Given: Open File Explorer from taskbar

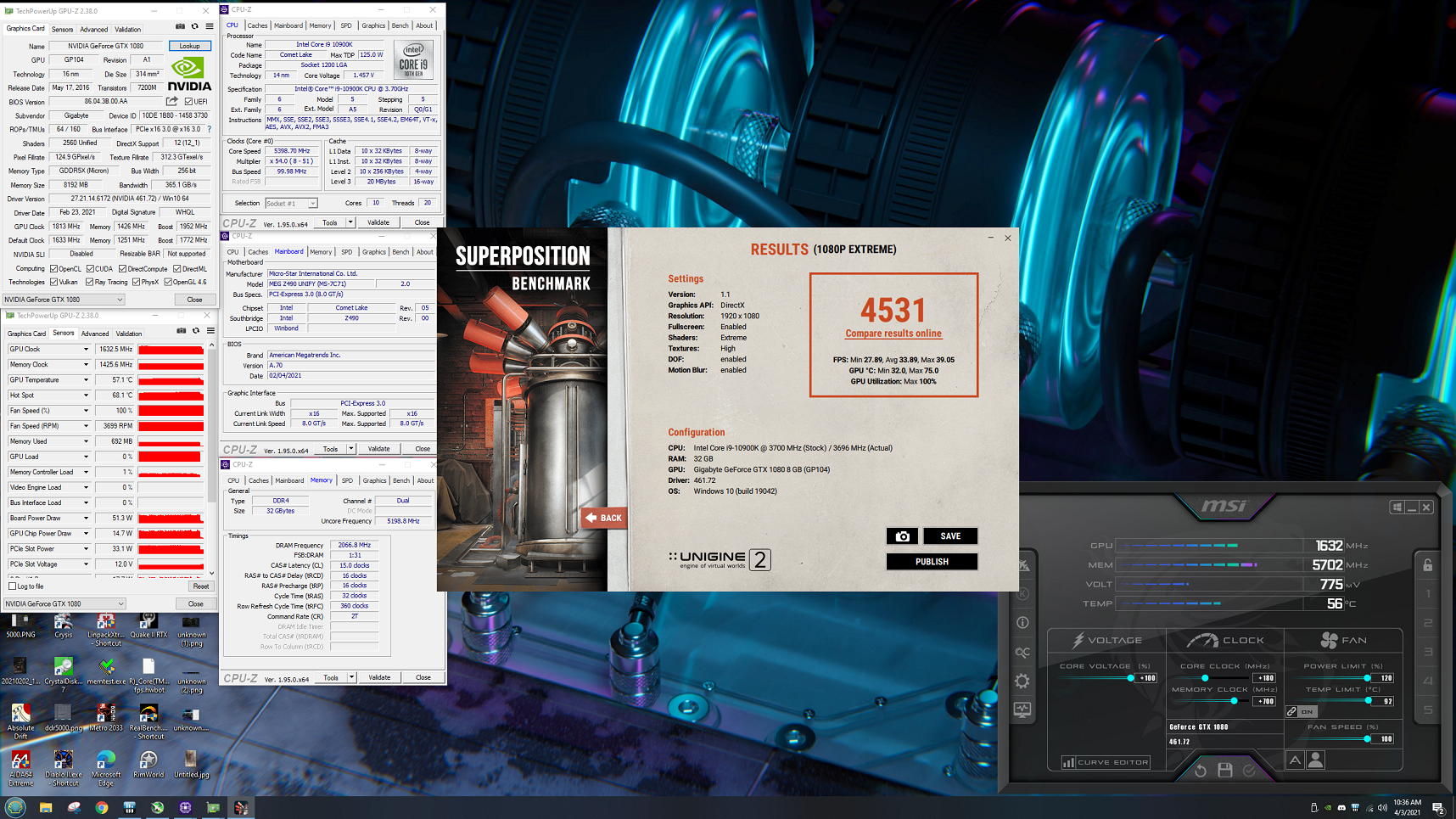Looking at the screenshot, I should pos(46,808).
